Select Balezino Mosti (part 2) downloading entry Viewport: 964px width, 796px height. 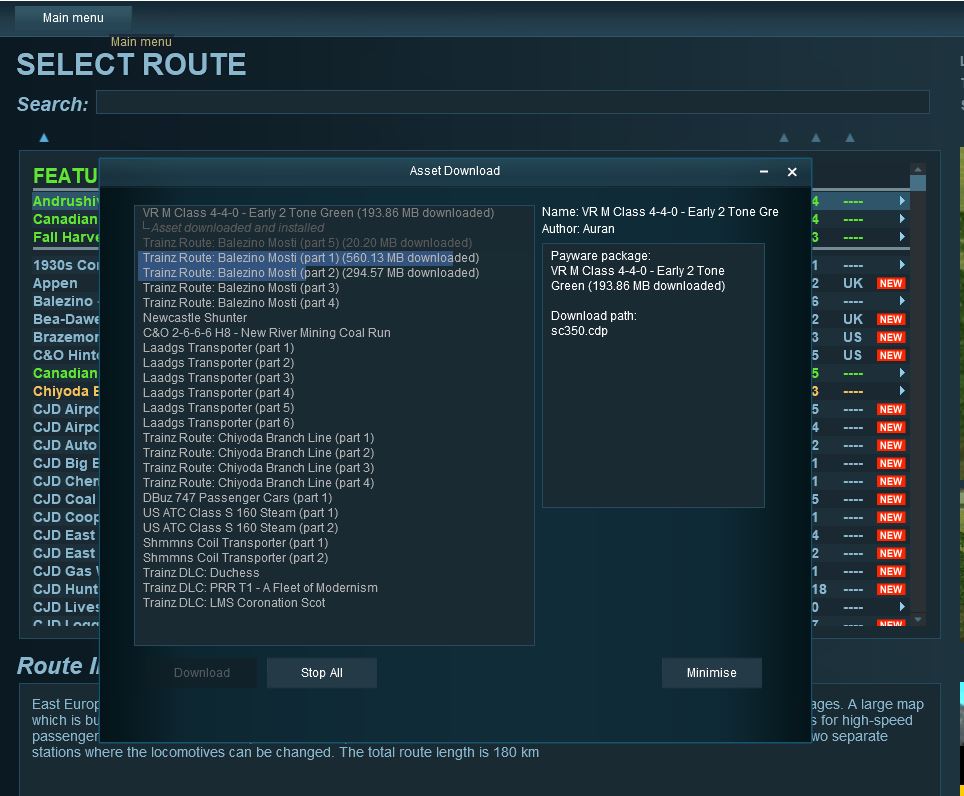point(310,272)
